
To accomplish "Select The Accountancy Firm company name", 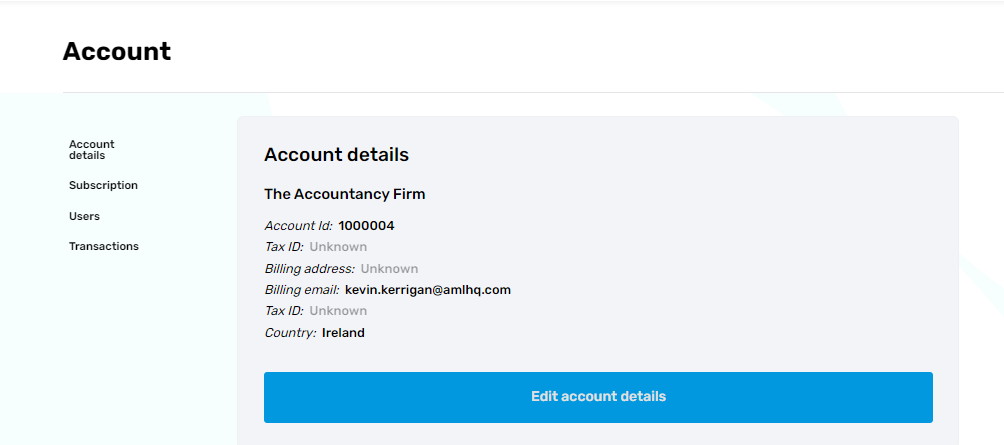I will point(344,194).
